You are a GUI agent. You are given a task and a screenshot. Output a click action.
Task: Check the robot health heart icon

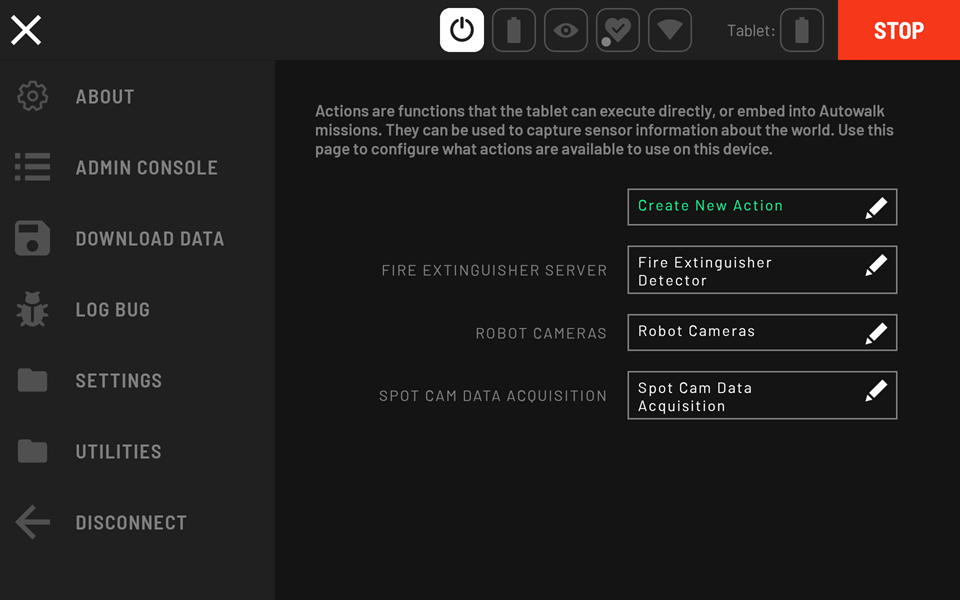pos(618,30)
